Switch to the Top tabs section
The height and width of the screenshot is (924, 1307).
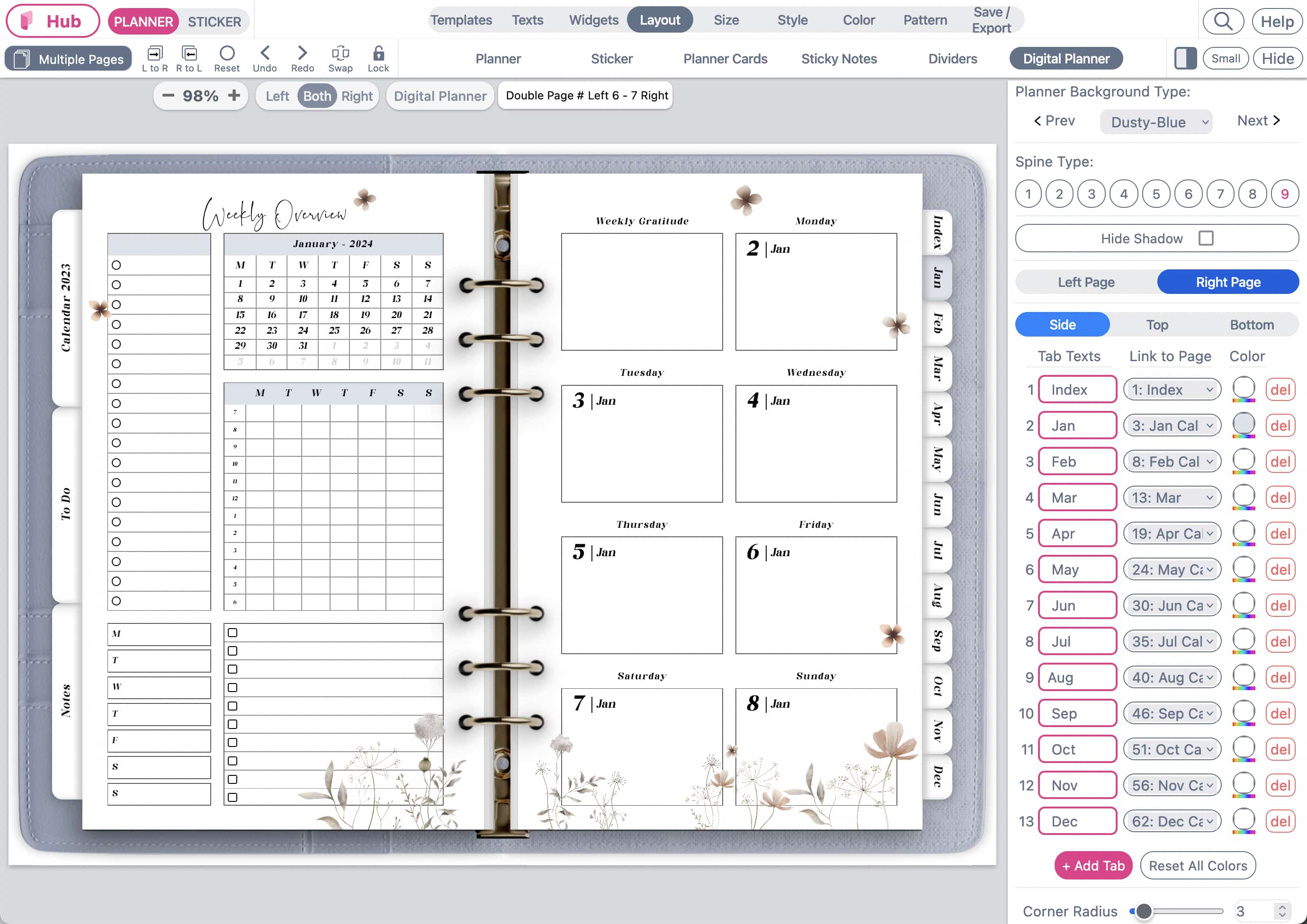pos(1157,325)
